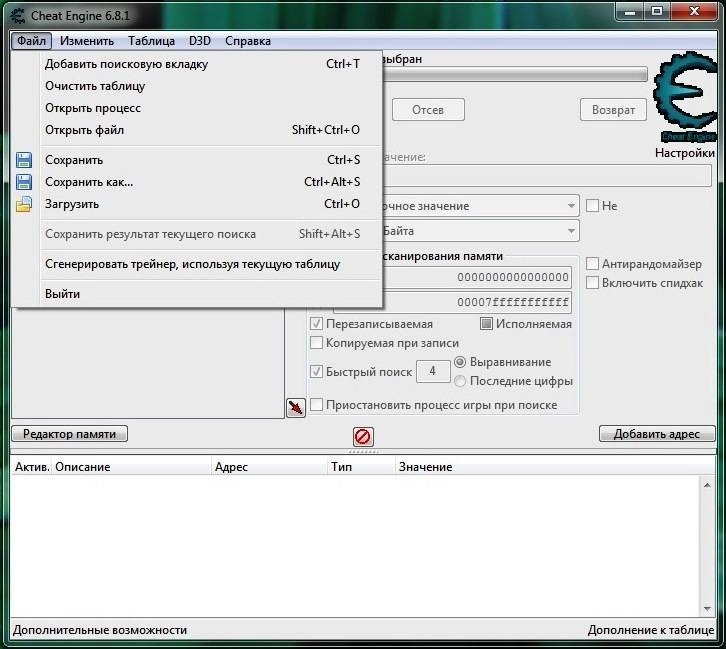Open the Таблица menu
The image size is (726, 649).
tap(151, 41)
